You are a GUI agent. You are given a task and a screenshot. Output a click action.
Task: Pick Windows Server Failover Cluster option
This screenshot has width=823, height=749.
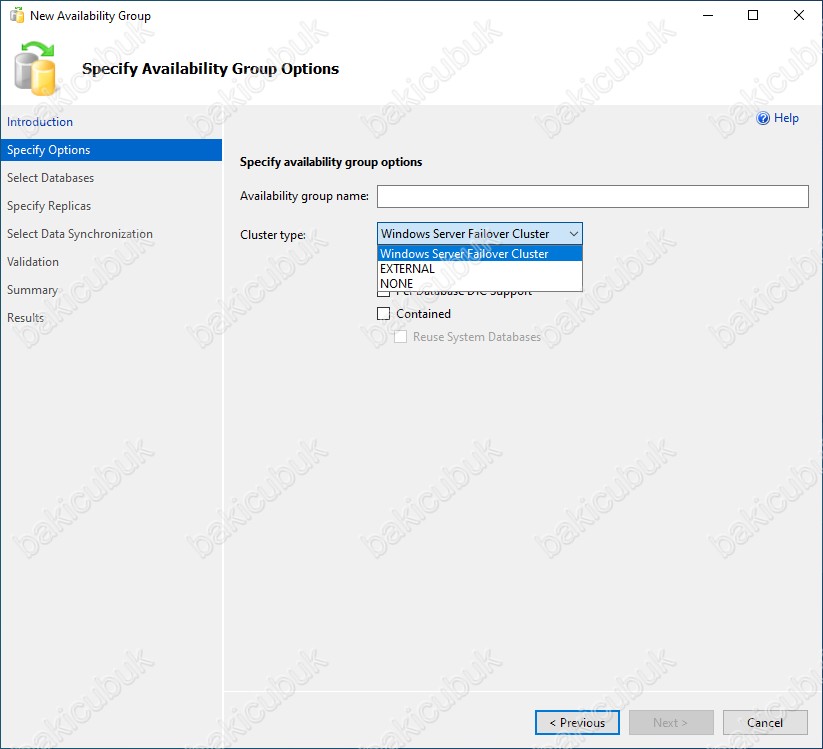tap(464, 254)
